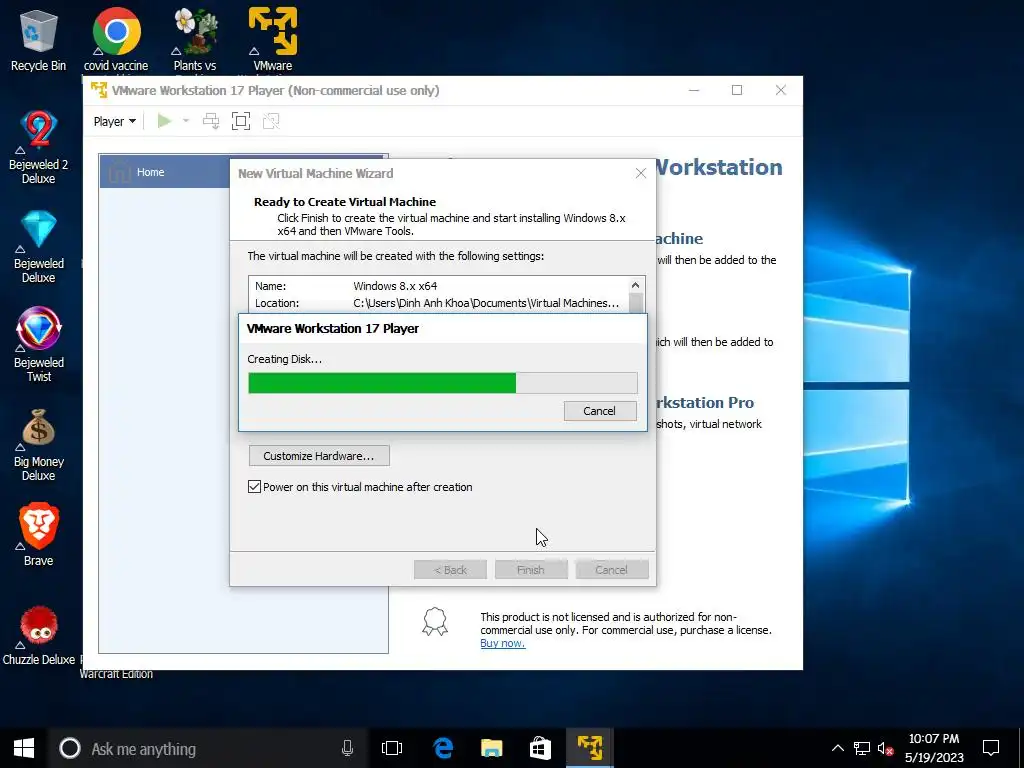The width and height of the screenshot is (1024, 768).
Task: Click the wizard's Finish button
Action: (531, 569)
